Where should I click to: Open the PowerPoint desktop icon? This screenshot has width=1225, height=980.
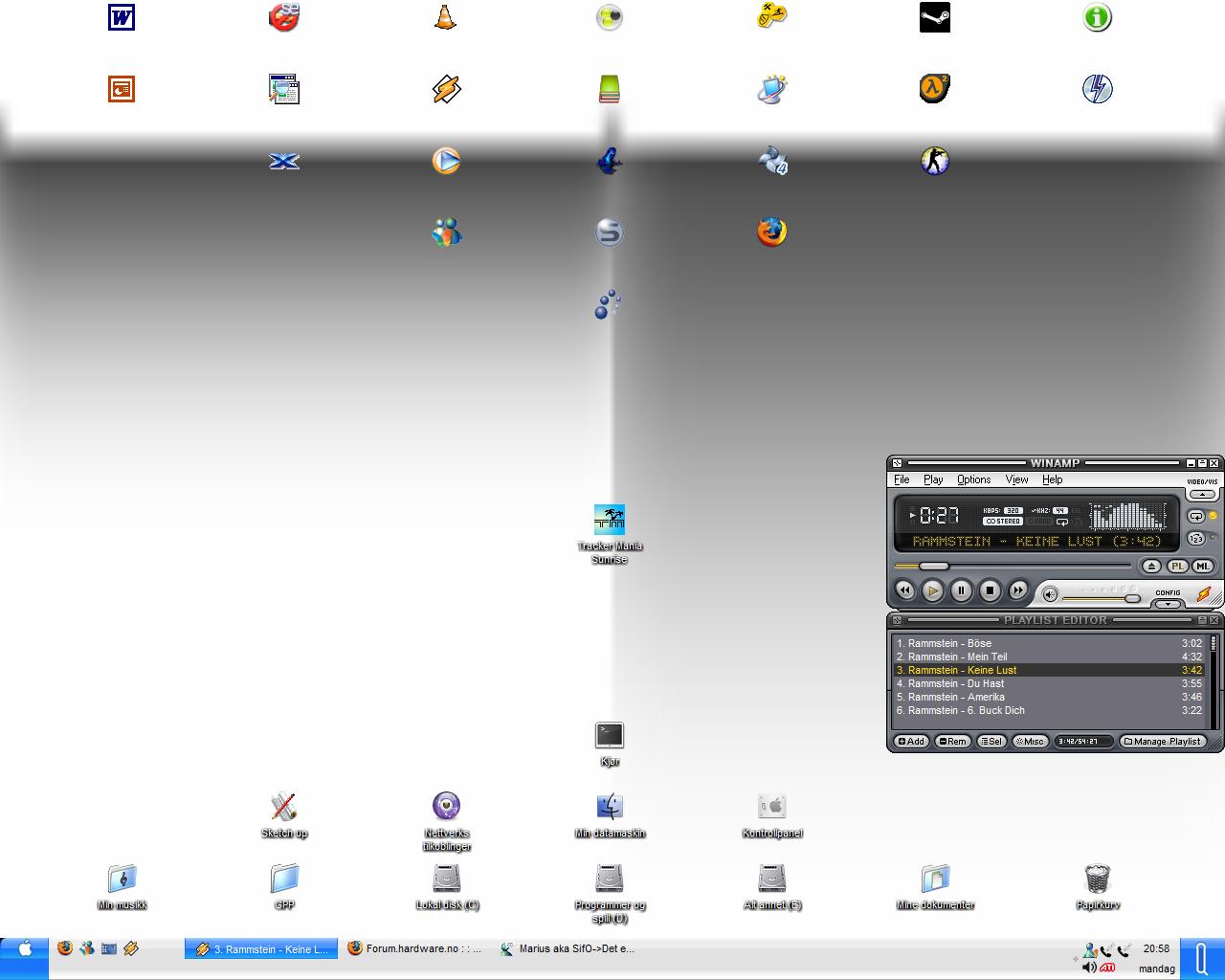(122, 89)
